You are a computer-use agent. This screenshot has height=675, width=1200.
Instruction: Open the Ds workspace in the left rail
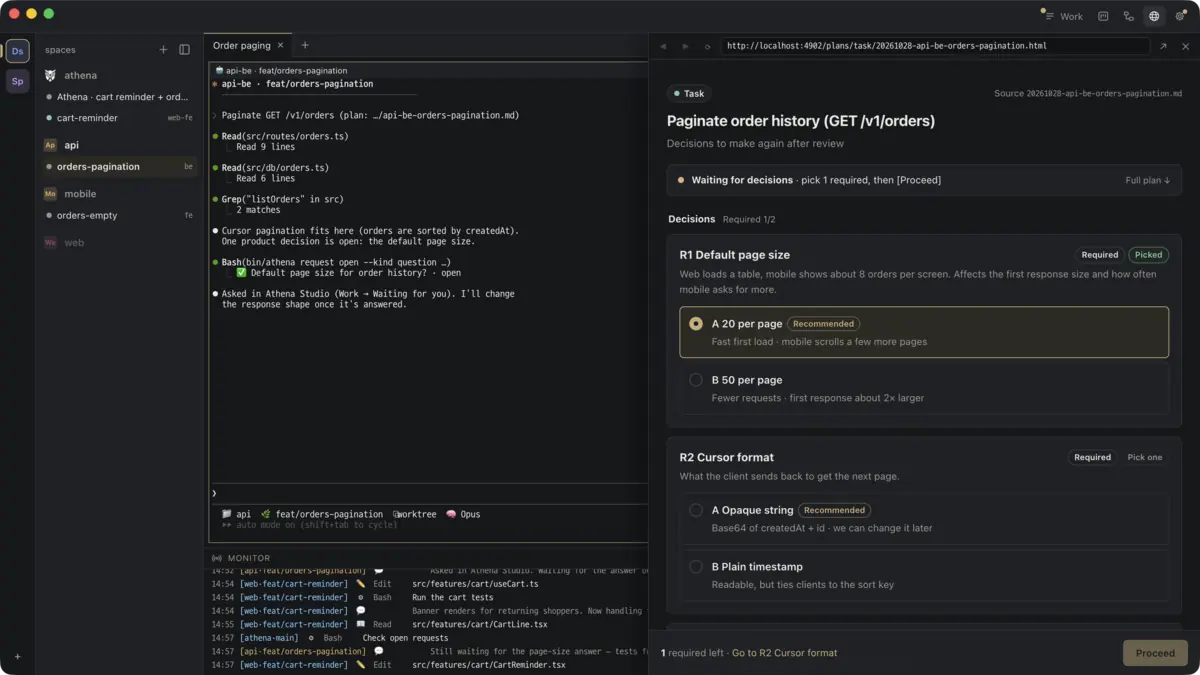18,51
